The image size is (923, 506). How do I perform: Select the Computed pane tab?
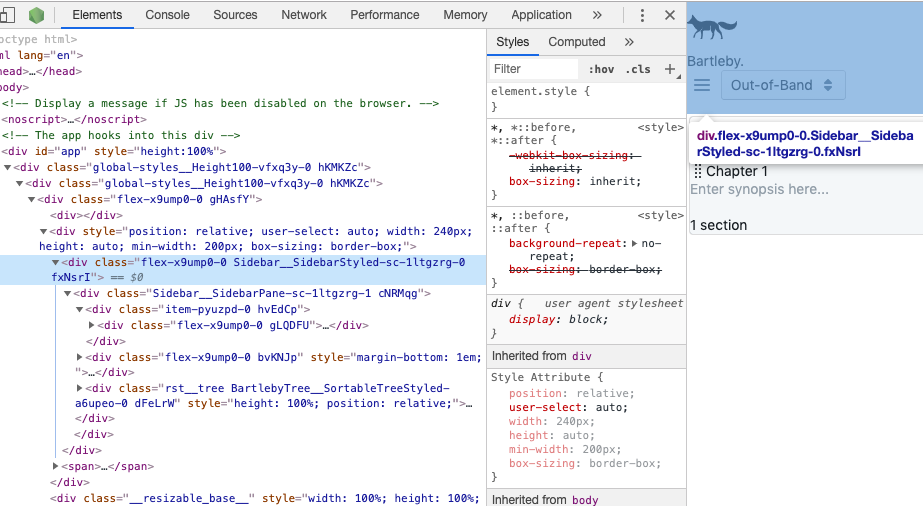pyautogui.click(x=576, y=42)
